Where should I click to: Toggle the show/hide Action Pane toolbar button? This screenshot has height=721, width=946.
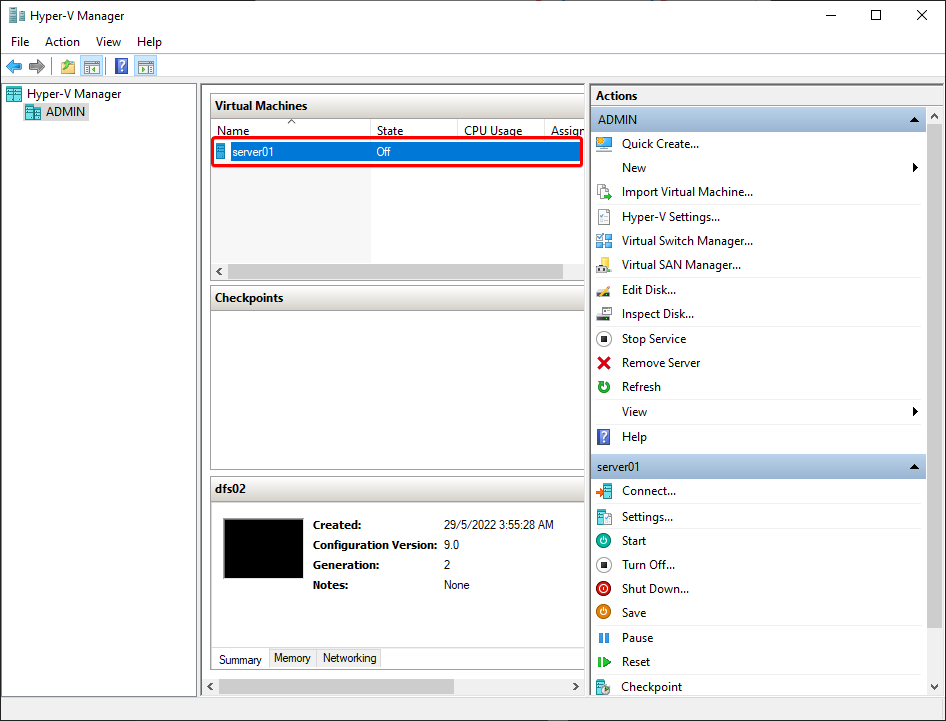point(145,66)
